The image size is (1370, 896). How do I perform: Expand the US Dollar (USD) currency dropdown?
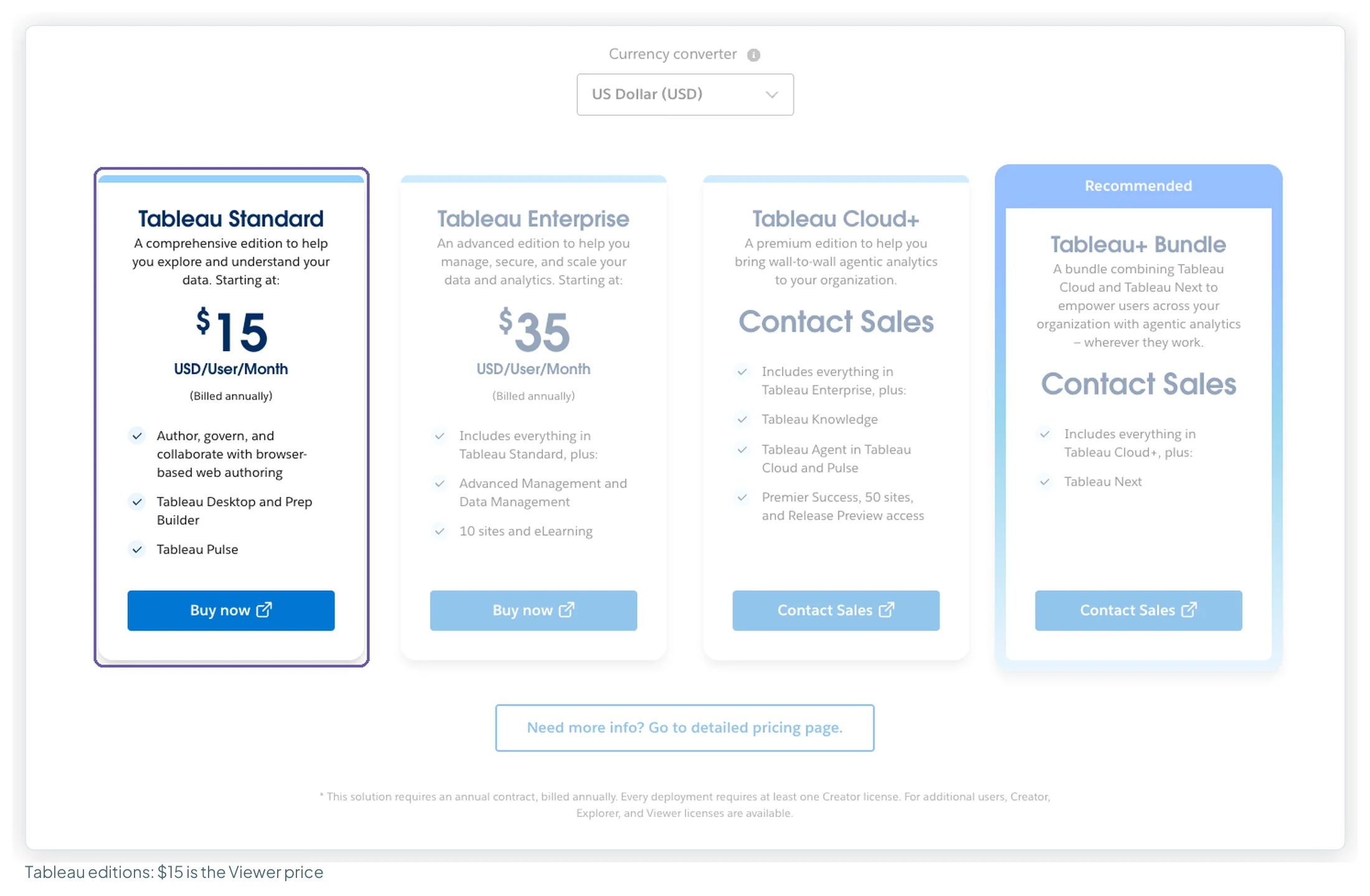(x=685, y=95)
